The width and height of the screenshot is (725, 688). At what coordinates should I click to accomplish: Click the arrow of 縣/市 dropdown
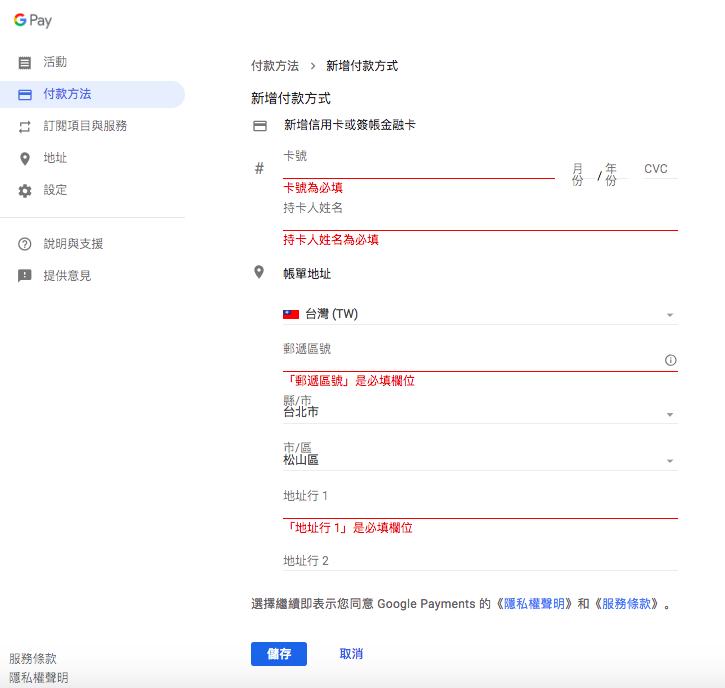pos(670,415)
